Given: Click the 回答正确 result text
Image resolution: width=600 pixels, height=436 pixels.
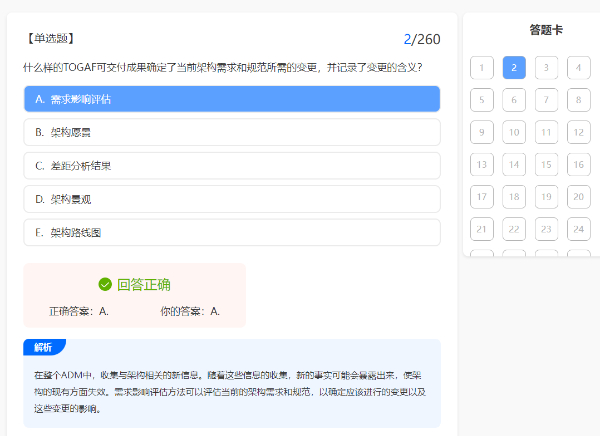Looking at the screenshot, I should (143, 285).
